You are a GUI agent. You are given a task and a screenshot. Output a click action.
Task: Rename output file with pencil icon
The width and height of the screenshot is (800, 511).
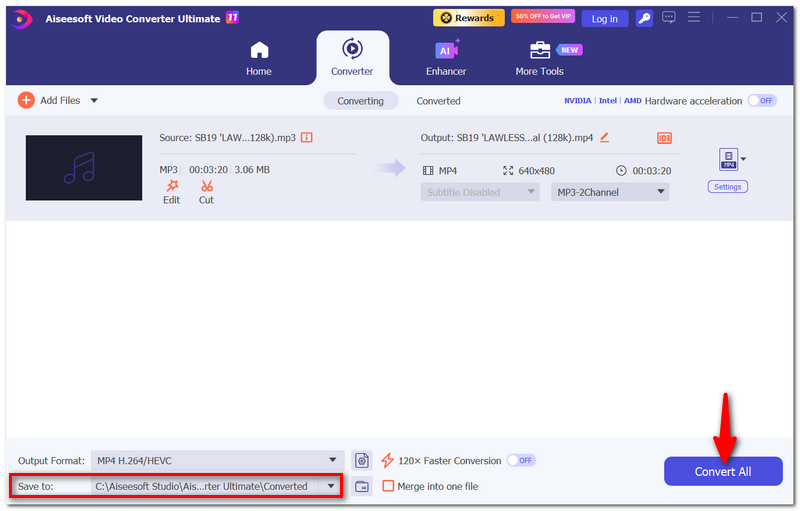tap(604, 137)
